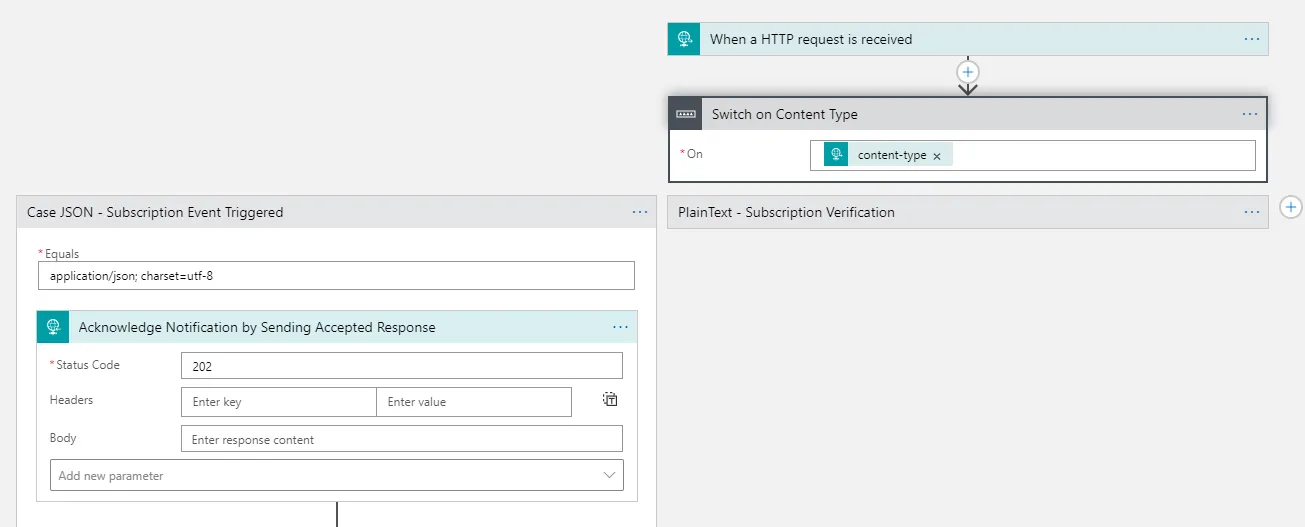Click the Body response content field
The height and width of the screenshot is (527, 1305).
pyautogui.click(x=402, y=439)
